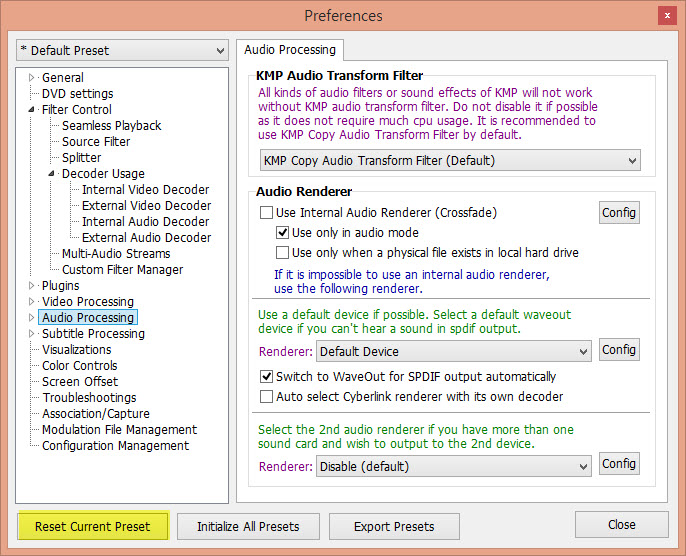
Task: Select Subtitle Processing tree item
Action: click(93, 333)
